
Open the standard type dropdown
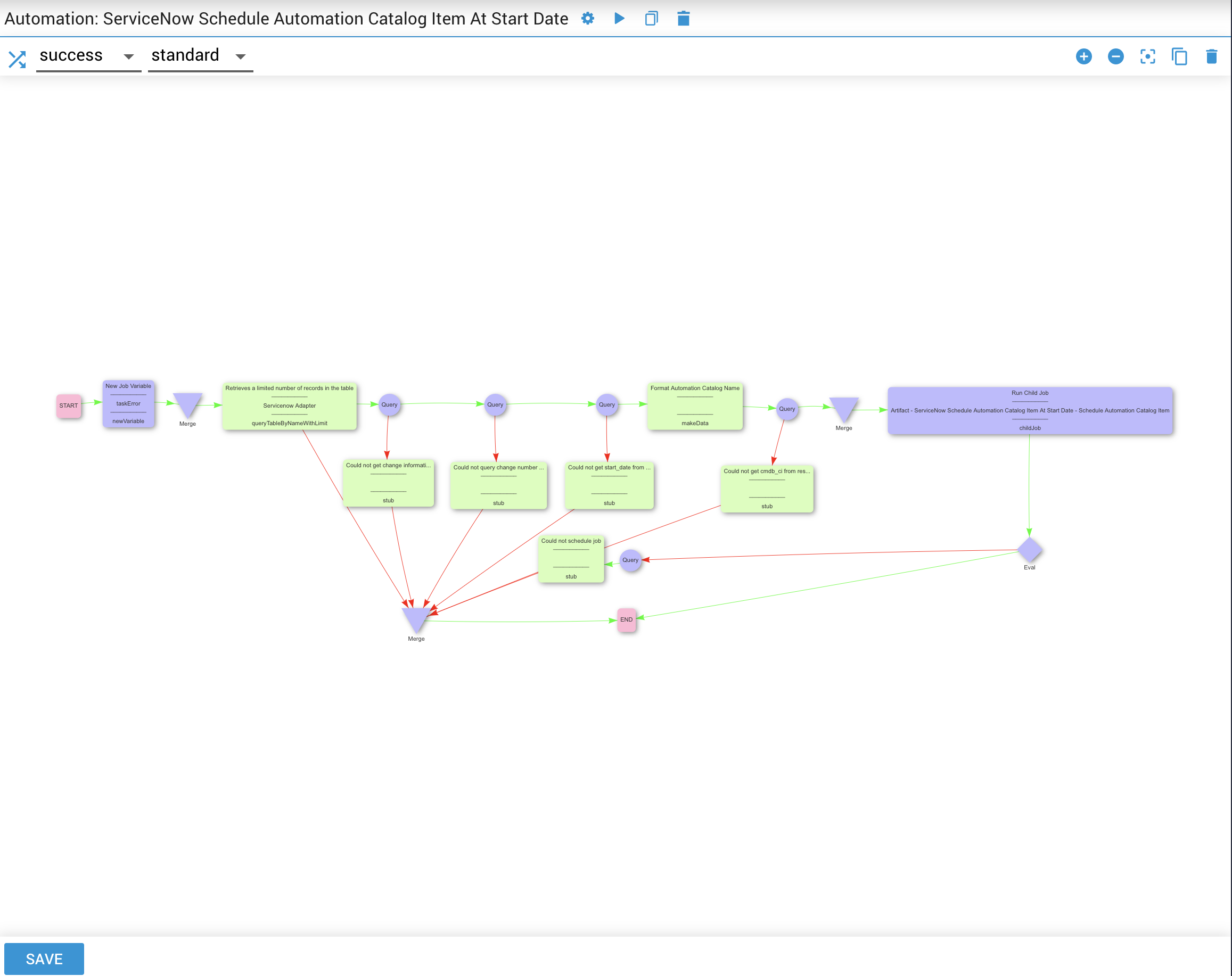200,56
